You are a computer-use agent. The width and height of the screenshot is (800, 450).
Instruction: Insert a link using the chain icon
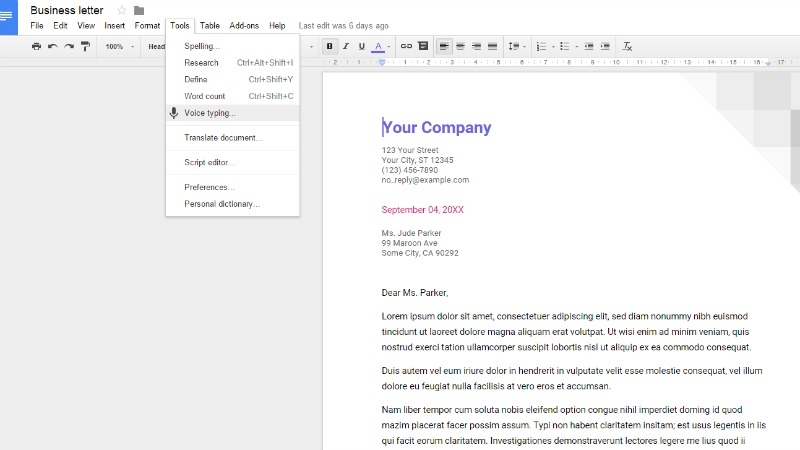click(x=406, y=46)
